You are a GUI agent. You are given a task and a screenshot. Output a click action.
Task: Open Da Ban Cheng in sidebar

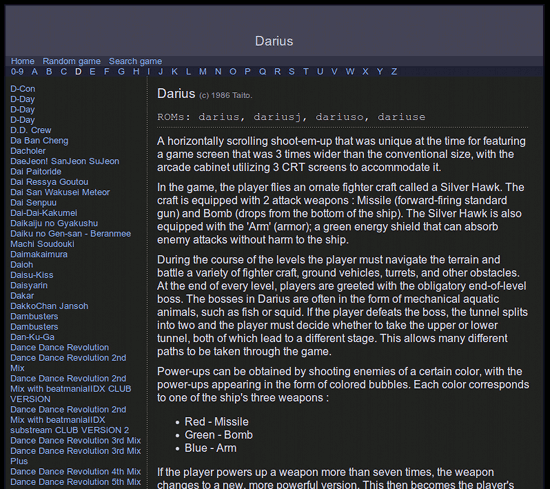[x=39, y=141]
